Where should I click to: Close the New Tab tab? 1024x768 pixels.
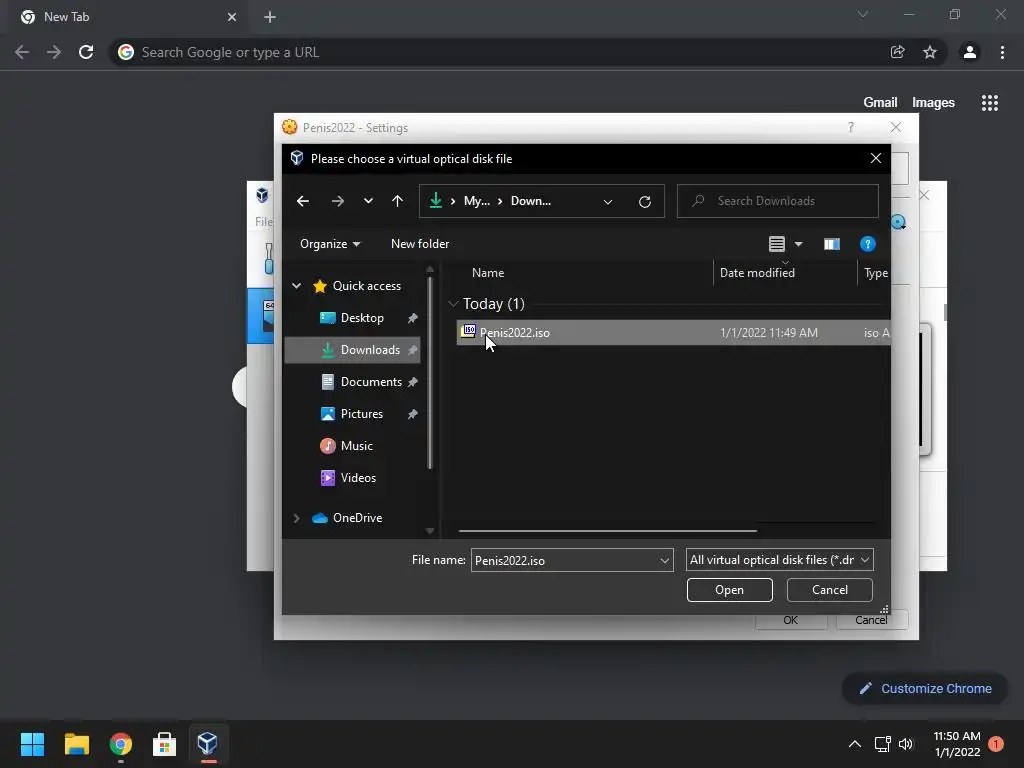pyautogui.click(x=232, y=17)
